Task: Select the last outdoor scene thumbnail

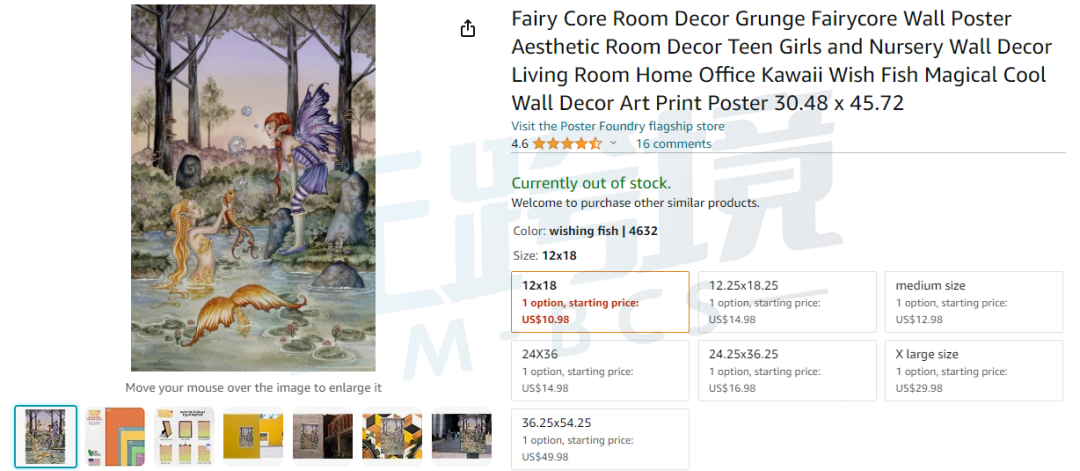Action: click(461, 437)
